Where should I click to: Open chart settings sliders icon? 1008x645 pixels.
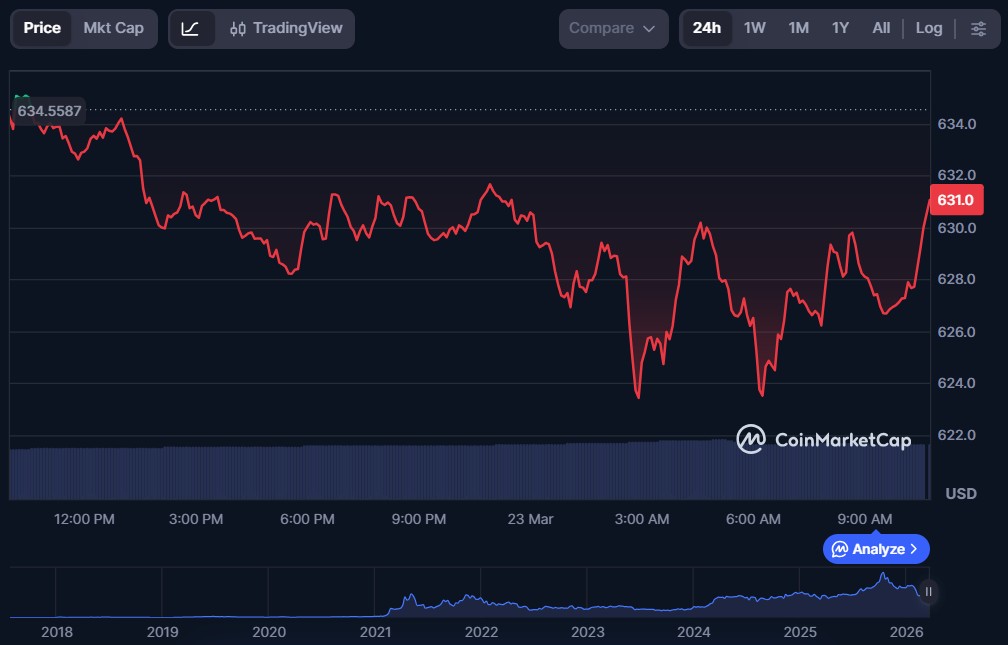click(978, 28)
